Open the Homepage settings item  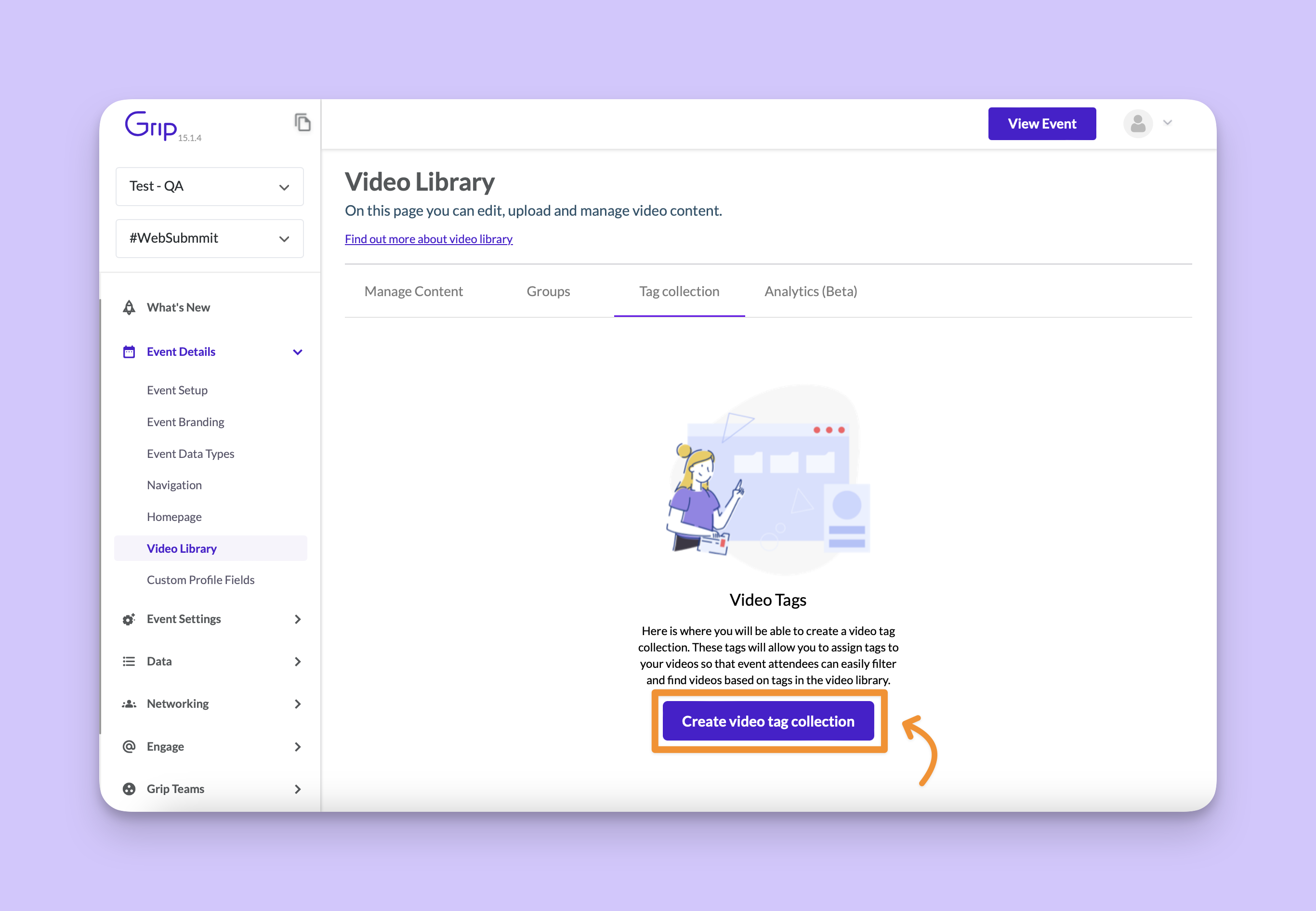[x=174, y=517]
